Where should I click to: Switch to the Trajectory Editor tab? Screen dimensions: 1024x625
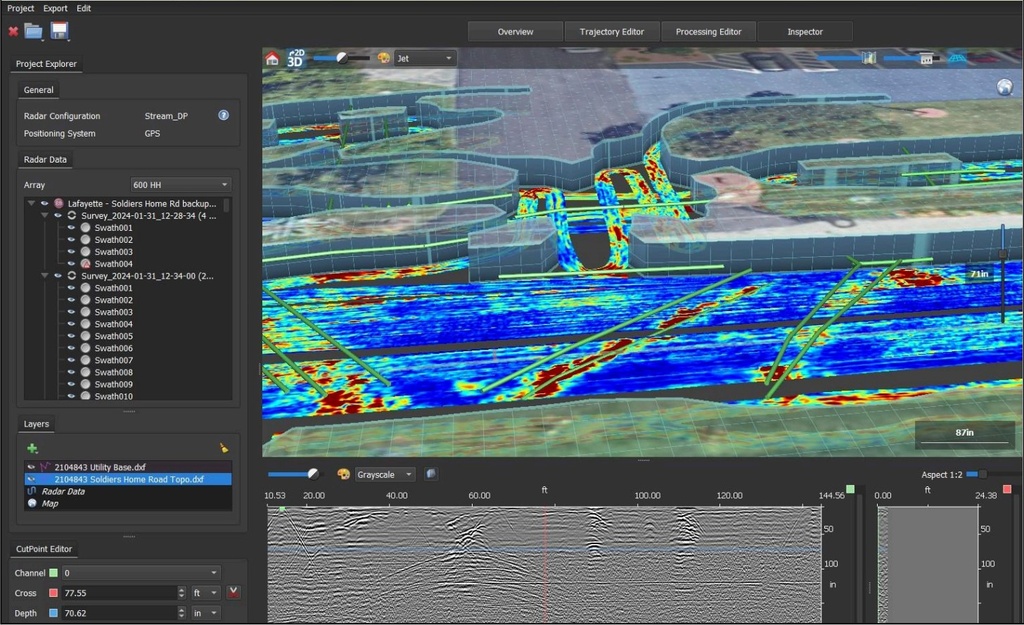[x=611, y=31]
